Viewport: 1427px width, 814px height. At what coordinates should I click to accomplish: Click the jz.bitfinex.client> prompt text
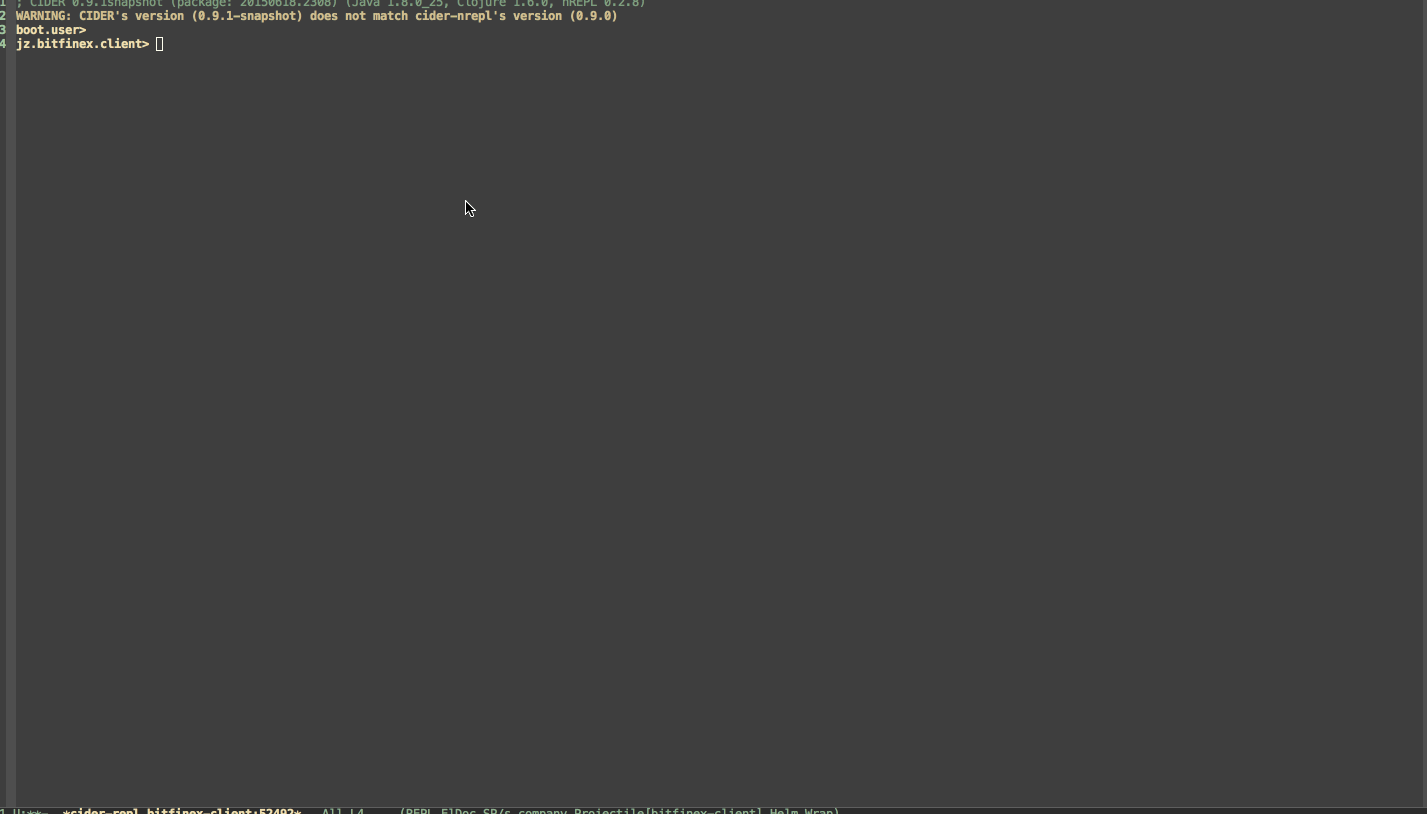pos(82,44)
